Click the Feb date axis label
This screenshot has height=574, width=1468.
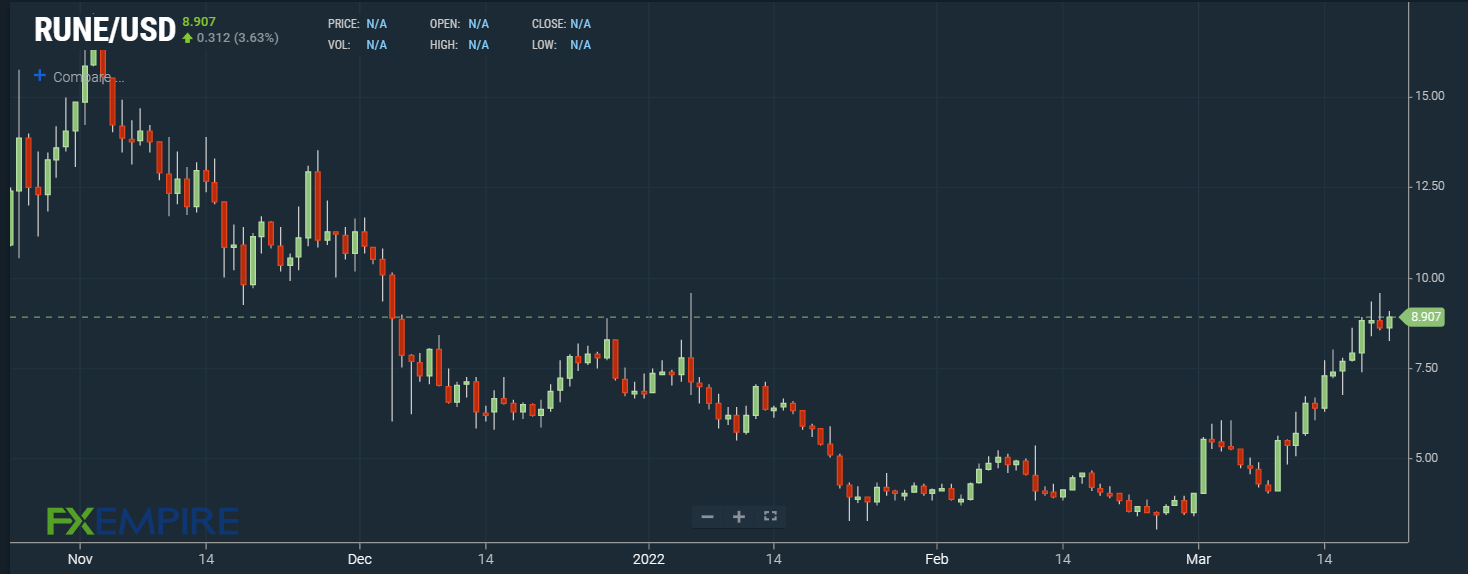tap(936, 557)
